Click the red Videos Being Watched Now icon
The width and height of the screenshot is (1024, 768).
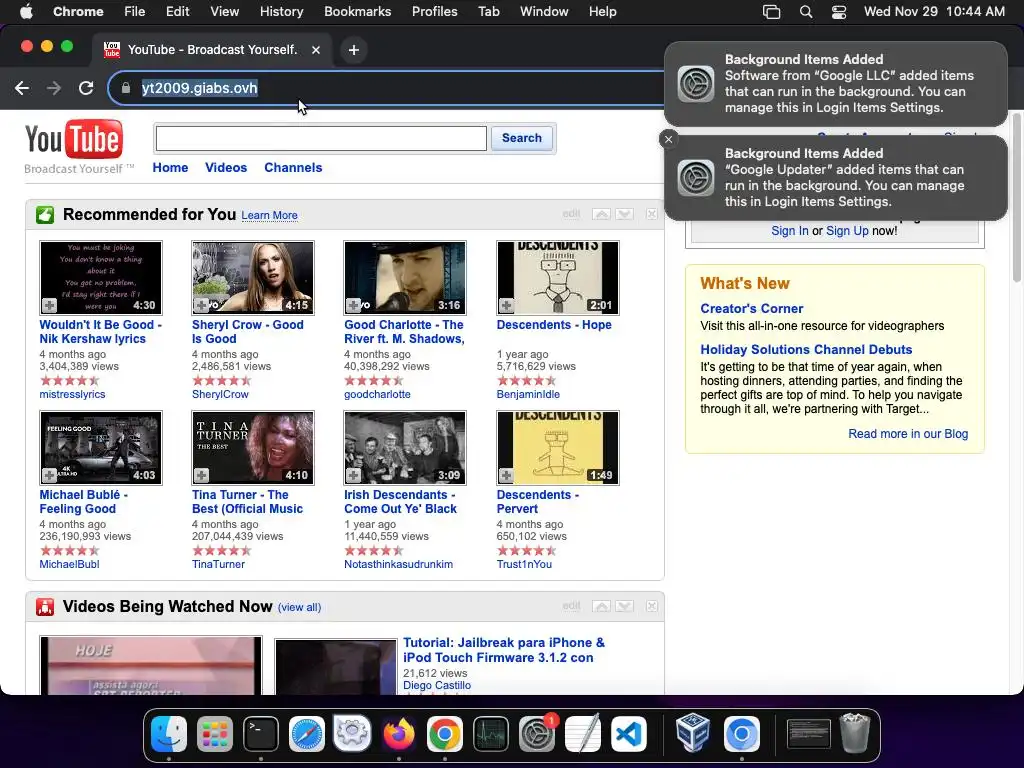point(45,607)
